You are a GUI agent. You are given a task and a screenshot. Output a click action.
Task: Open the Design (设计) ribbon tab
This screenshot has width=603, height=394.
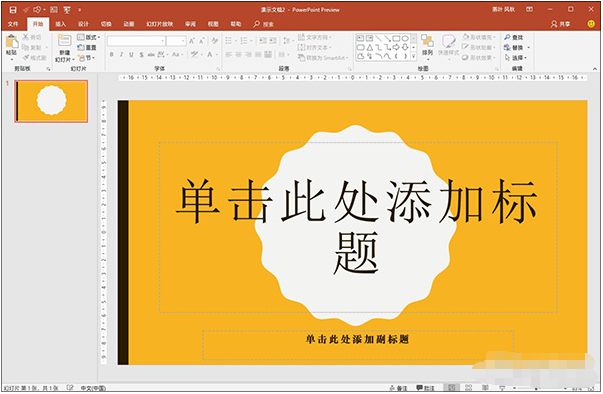[83, 24]
